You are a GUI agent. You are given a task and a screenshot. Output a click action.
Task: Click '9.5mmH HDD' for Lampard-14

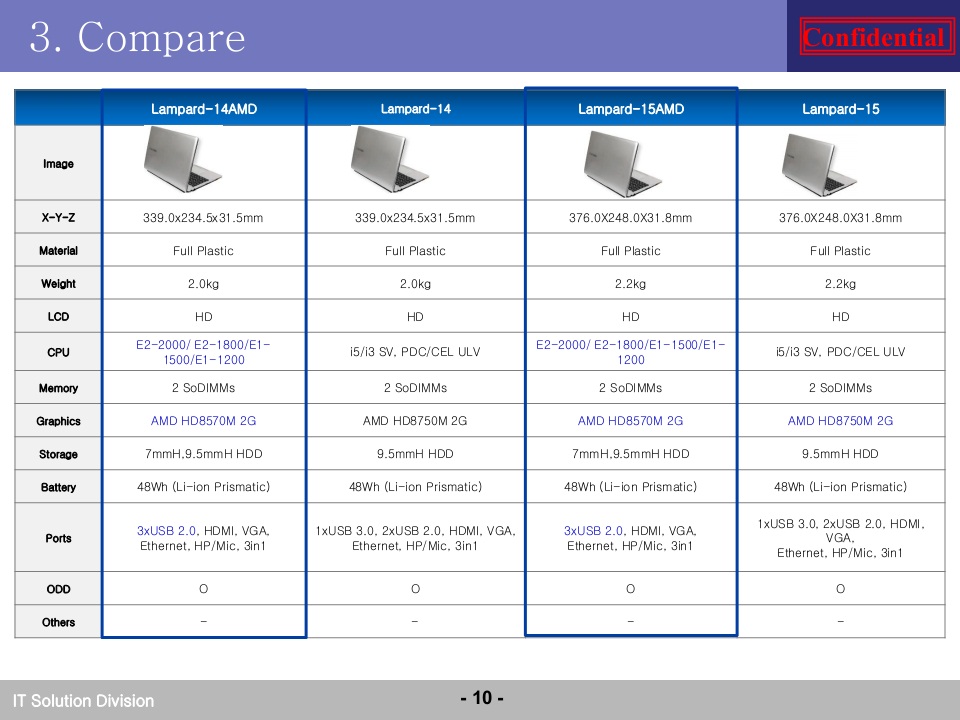coord(415,454)
